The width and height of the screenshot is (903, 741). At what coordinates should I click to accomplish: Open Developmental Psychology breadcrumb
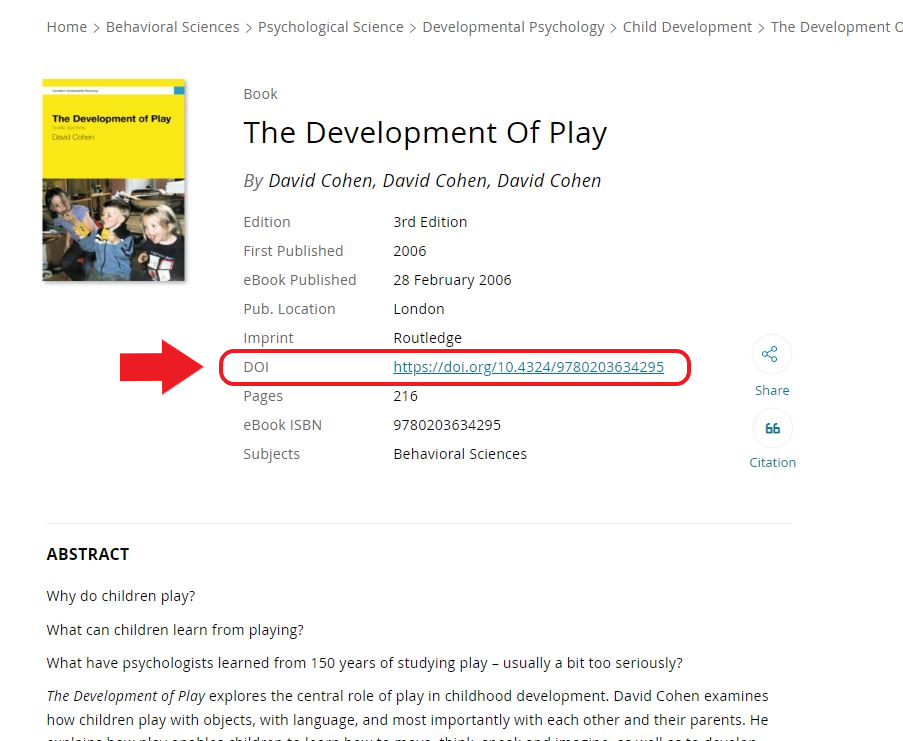(513, 27)
